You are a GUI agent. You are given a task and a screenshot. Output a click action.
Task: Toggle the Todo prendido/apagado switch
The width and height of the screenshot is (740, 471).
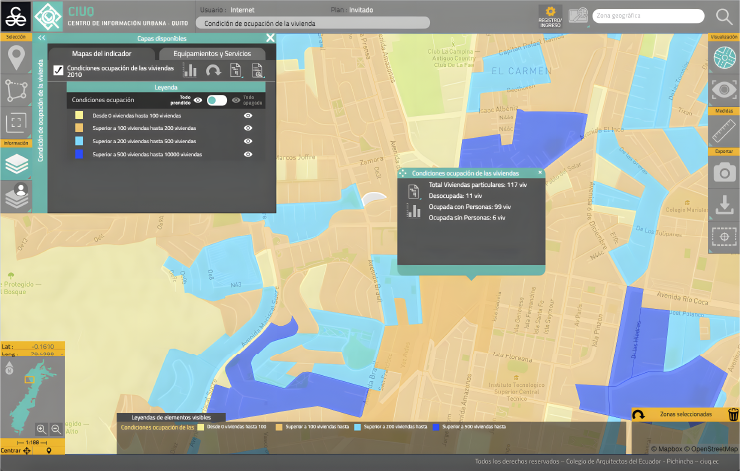tap(216, 100)
